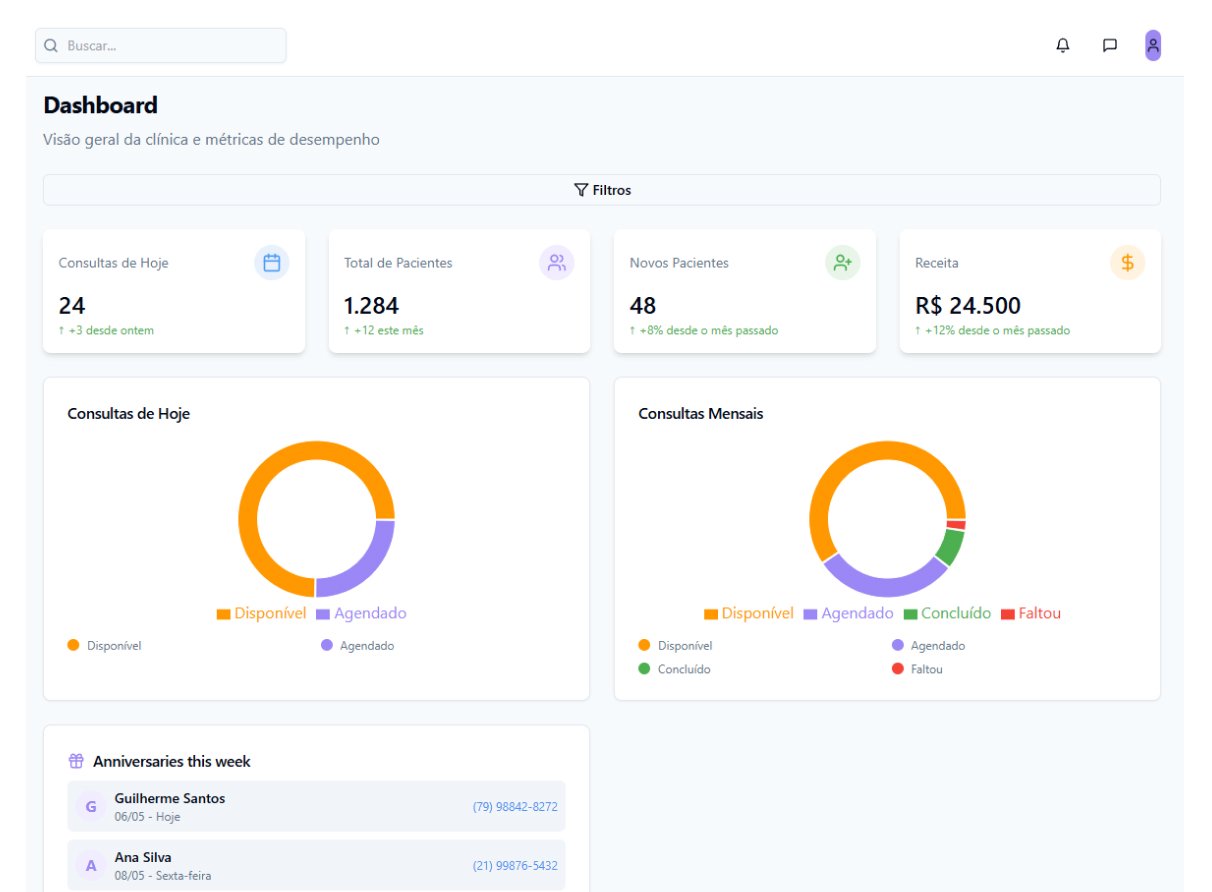Click the gift icon beside Anniversaries

click(76, 761)
